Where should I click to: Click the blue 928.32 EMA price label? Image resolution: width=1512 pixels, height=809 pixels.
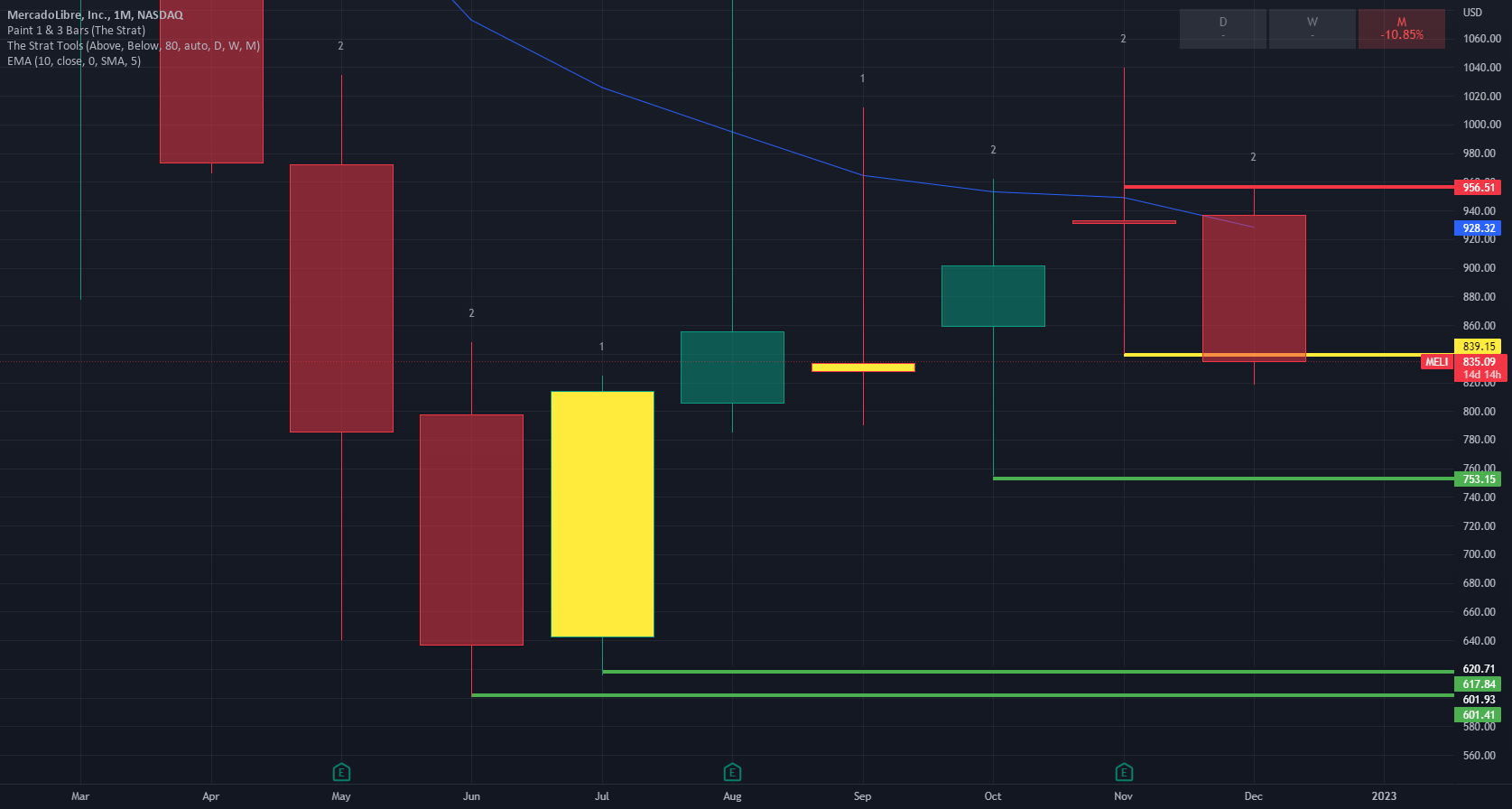click(1478, 228)
